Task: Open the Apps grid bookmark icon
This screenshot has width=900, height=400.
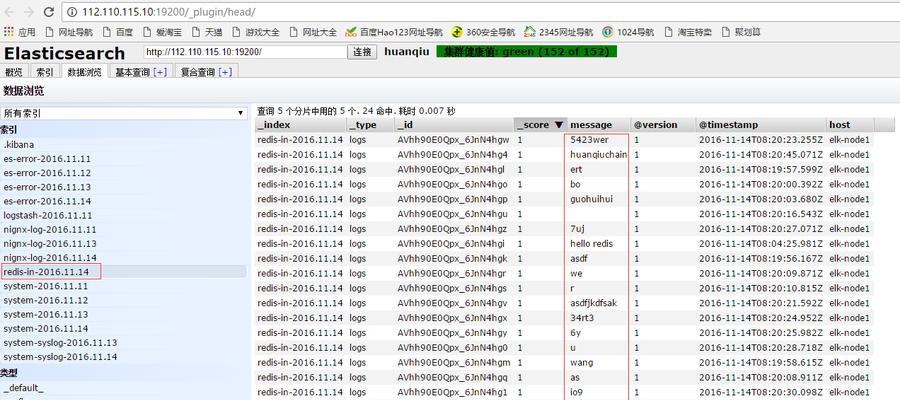Action: pyautogui.click(x=9, y=32)
